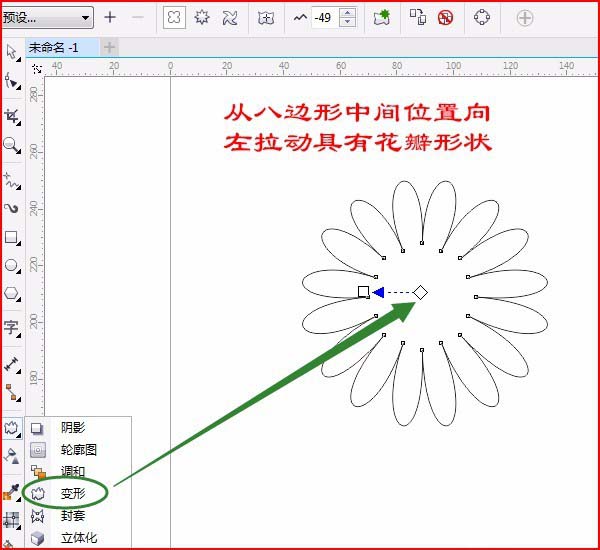This screenshot has height=550, width=600.
Task: Click Center distortion button
Action: (266, 18)
